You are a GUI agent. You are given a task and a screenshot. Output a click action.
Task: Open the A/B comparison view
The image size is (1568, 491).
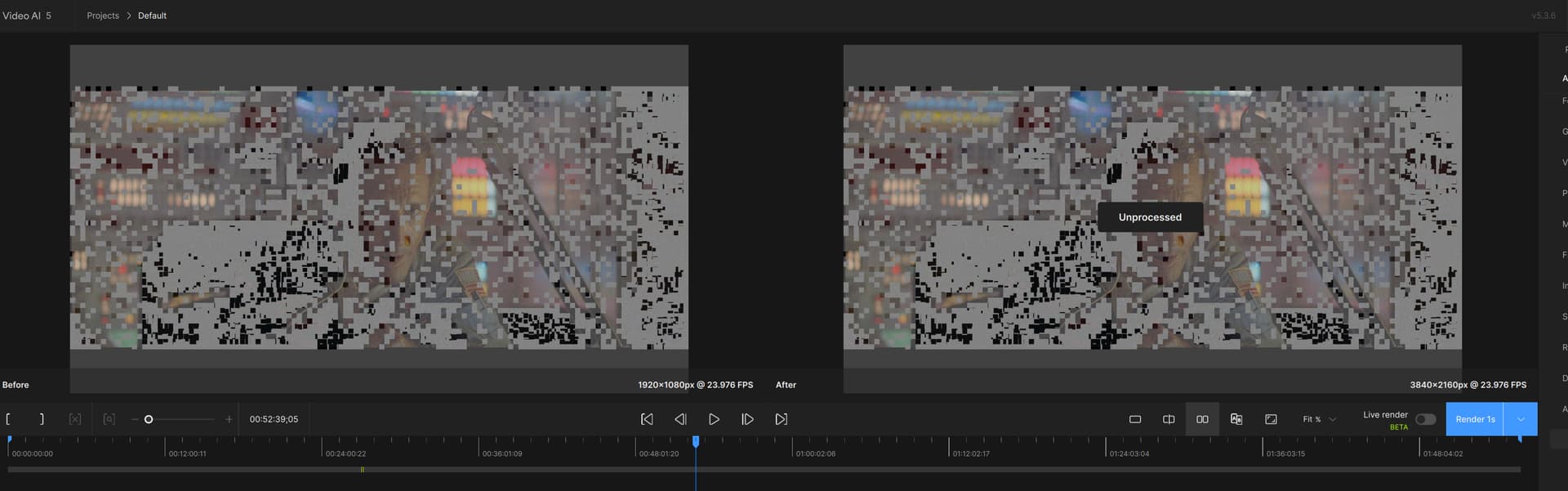(x=1236, y=419)
